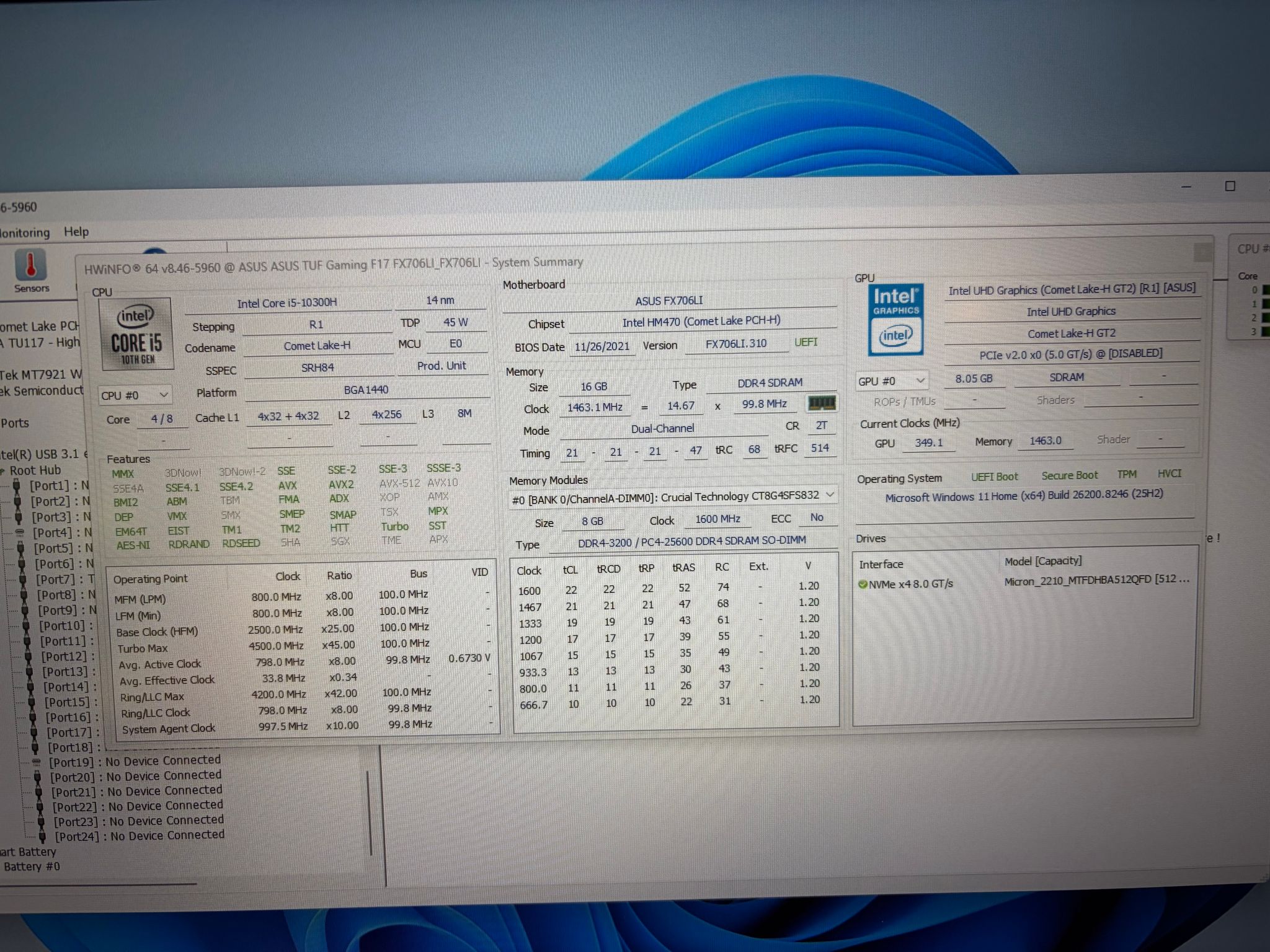
Task: Close the System Summary window
Action: pyautogui.click(x=1202, y=252)
